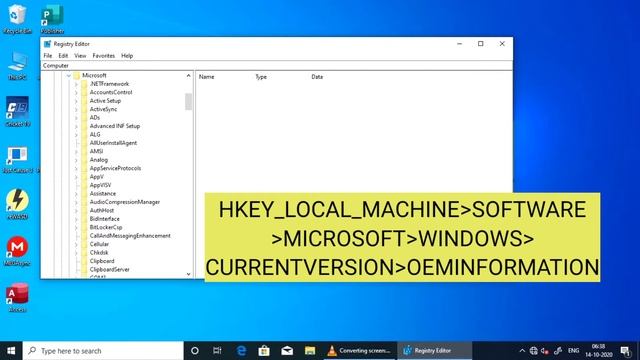Expand the Advanced INF Setup key
This screenshot has height=360, width=640.
coord(76,126)
